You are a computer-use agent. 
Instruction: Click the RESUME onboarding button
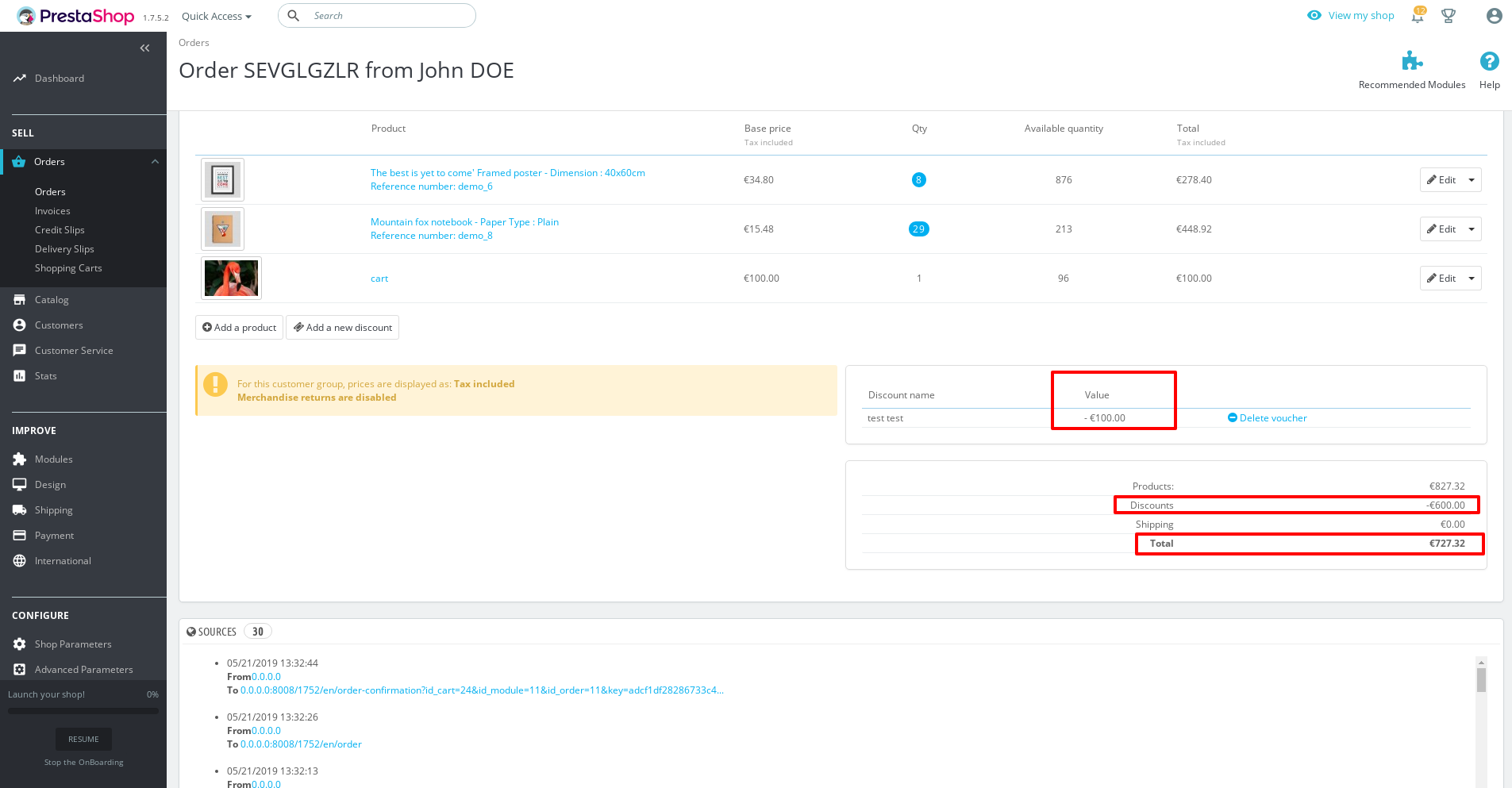pyautogui.click(x=83, y=740)
